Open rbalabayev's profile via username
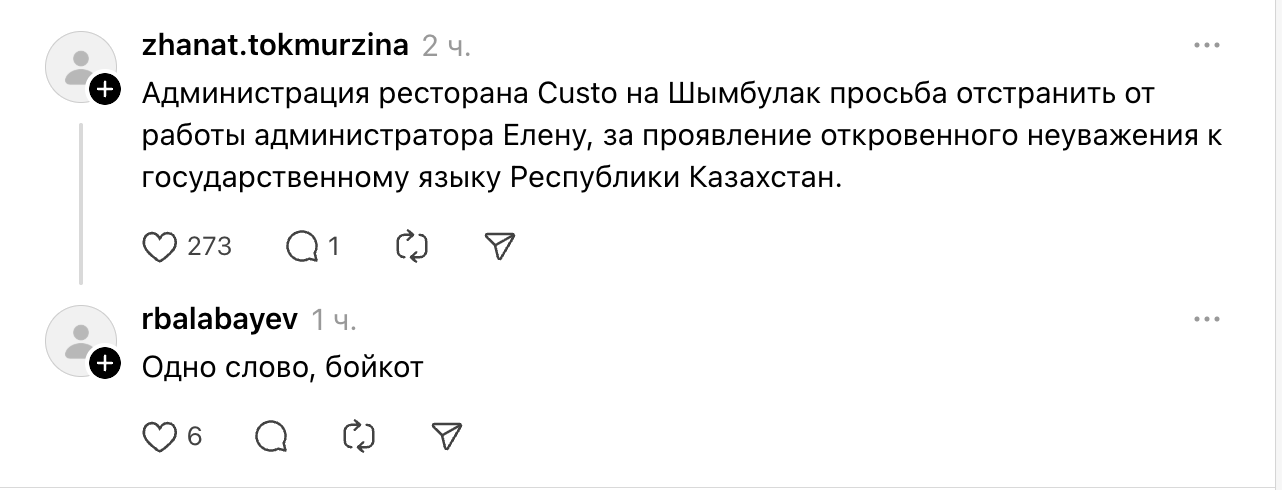This screenshot has width=1282, height=490. click(x=220, y=320)
